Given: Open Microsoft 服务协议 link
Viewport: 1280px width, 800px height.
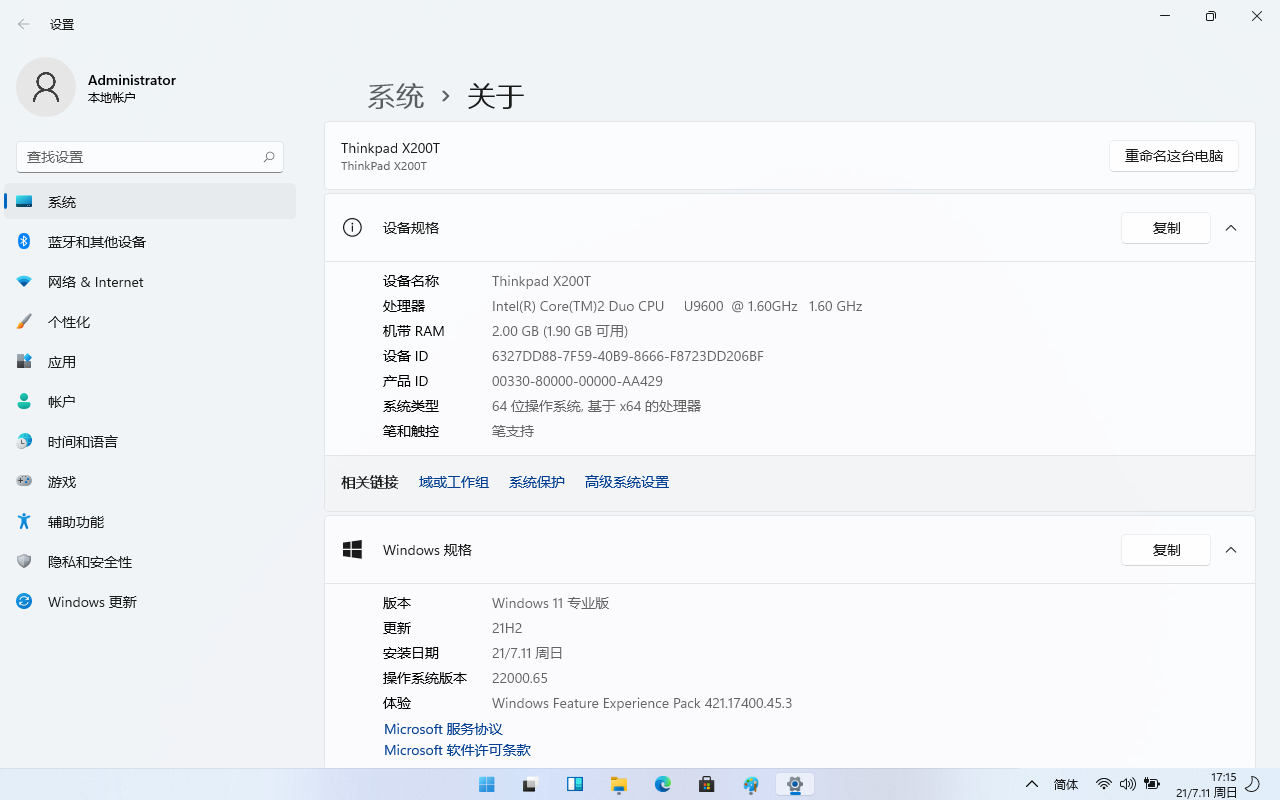Looking at the screenshot, I should pos(443,729).
